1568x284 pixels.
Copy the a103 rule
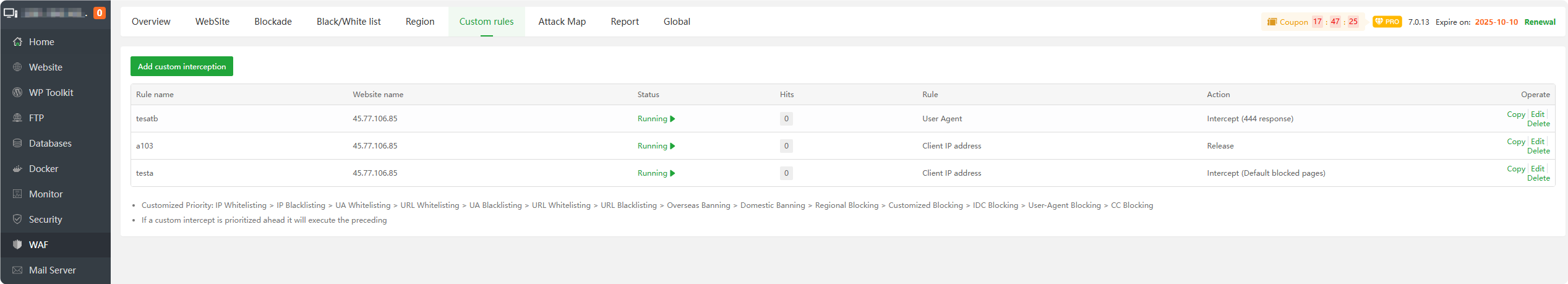tap(1515, 142)
